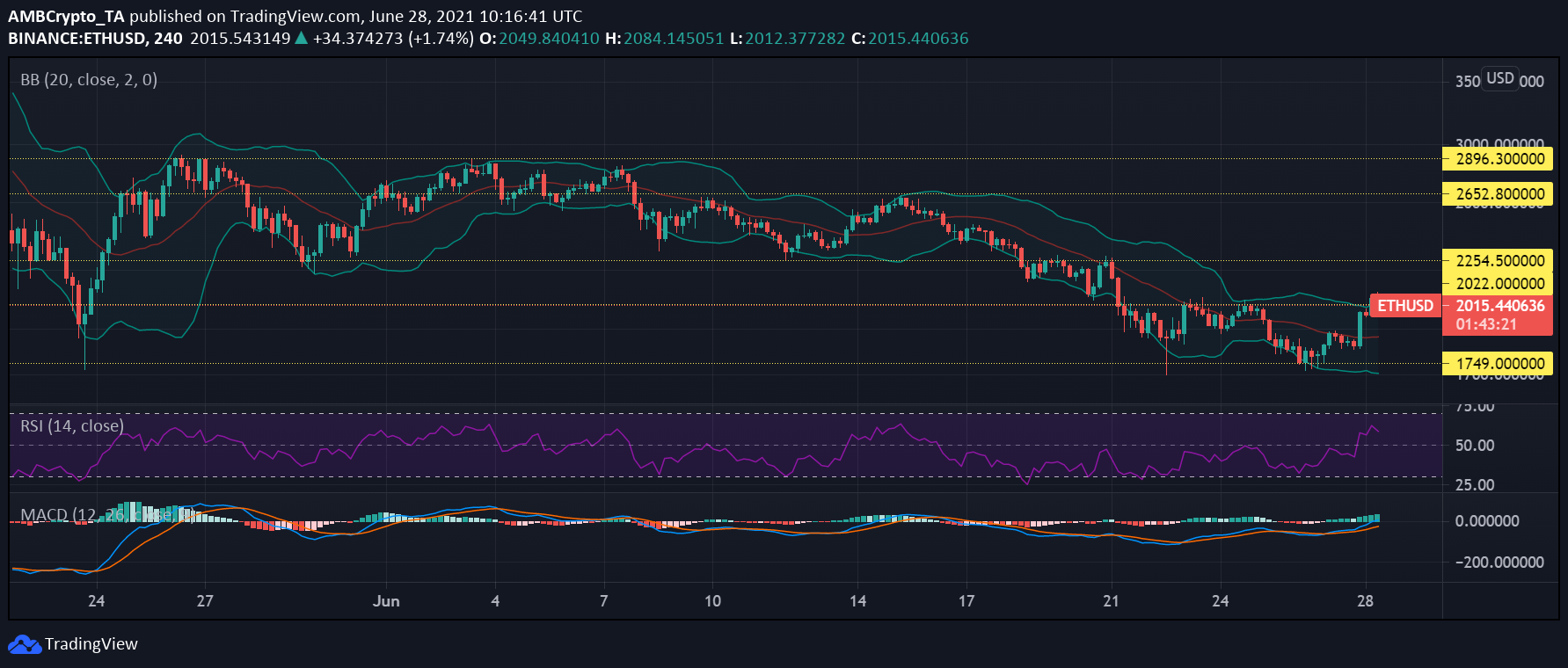Click the Low price value 2012.377282
1568x668 pixels.
tap(795, 39)
